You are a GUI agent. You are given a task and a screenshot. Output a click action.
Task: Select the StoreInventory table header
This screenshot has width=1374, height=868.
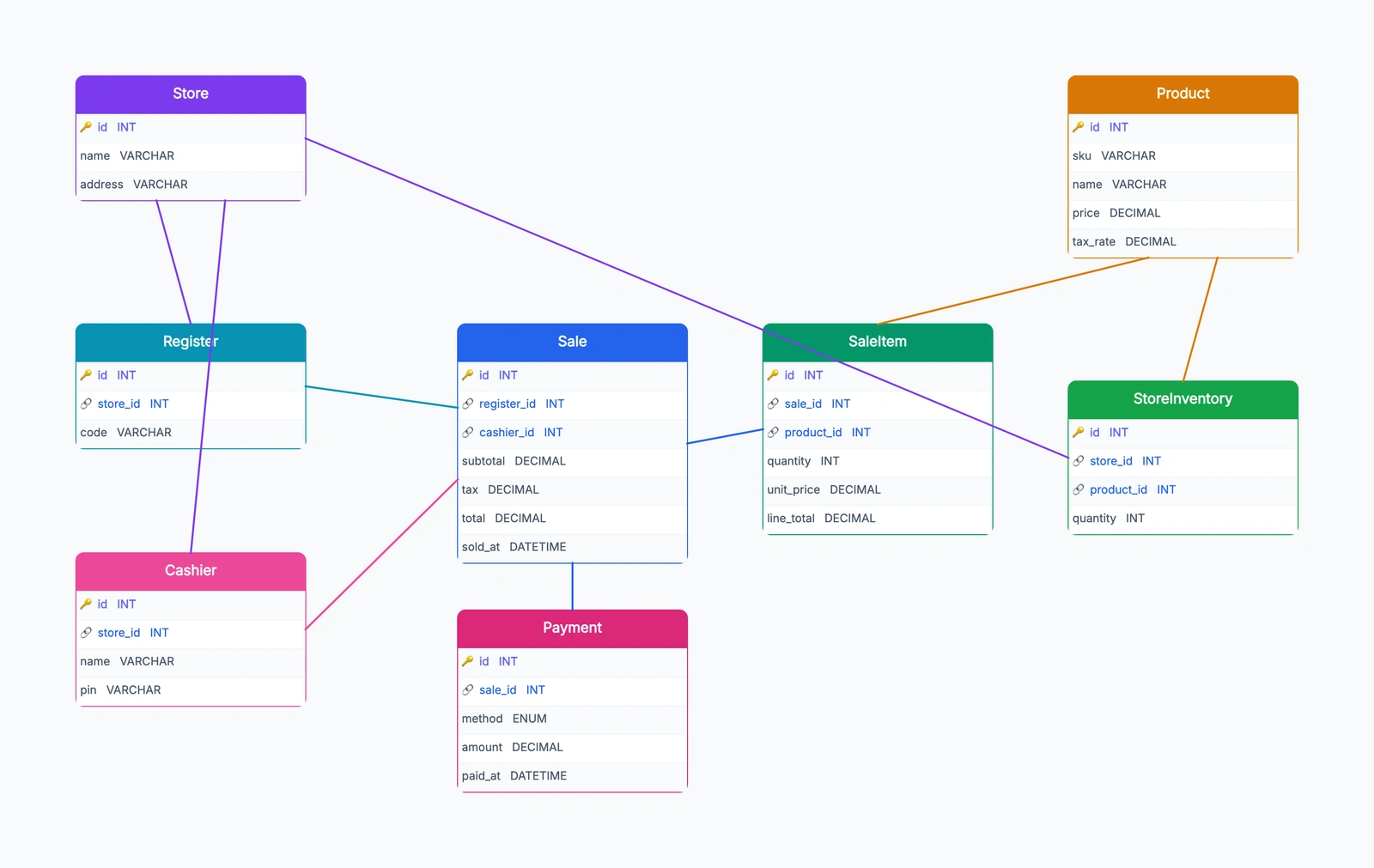click(1183, 400)
